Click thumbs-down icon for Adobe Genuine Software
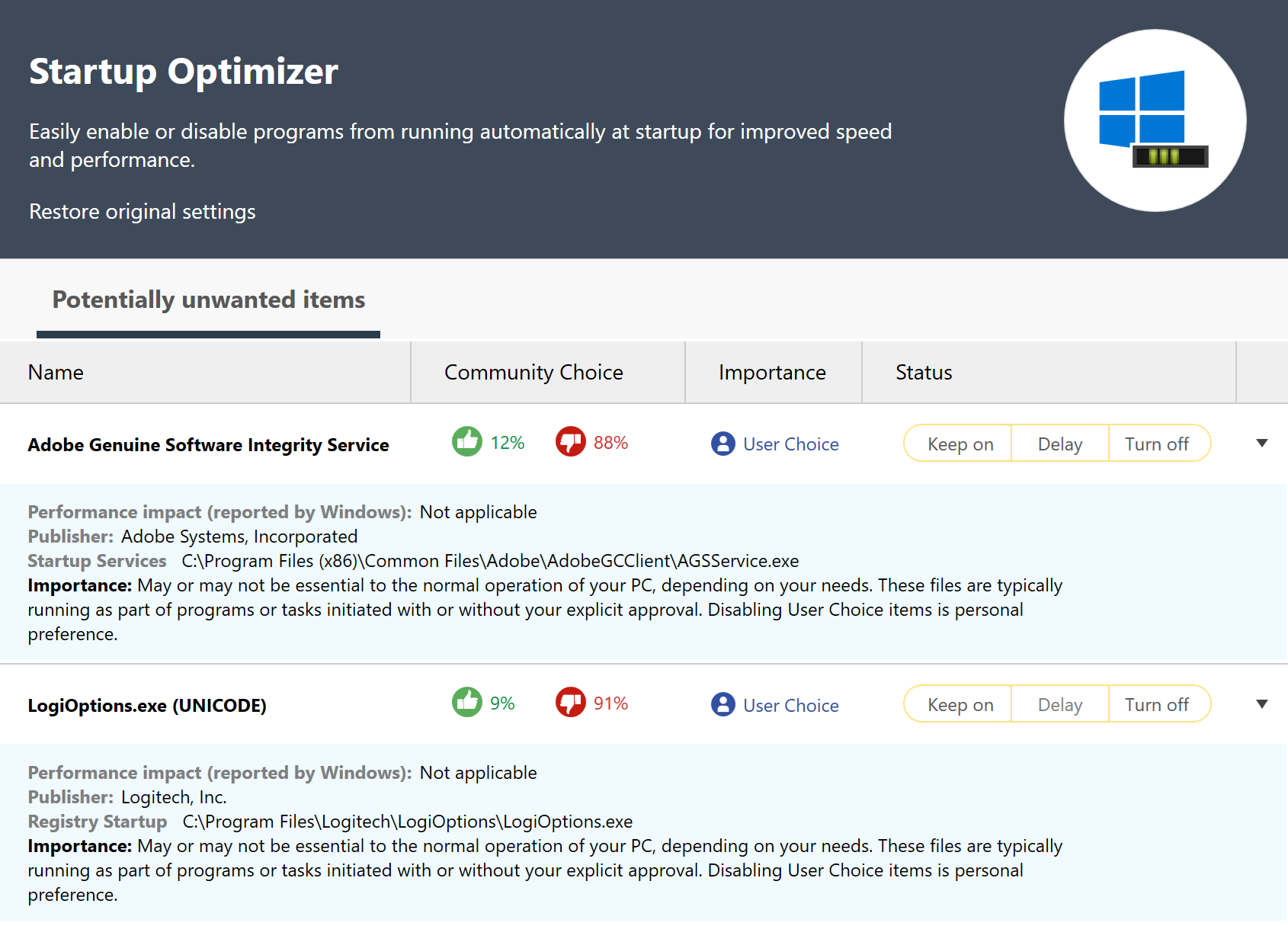1288x942 pixels. tap(571, 441)
